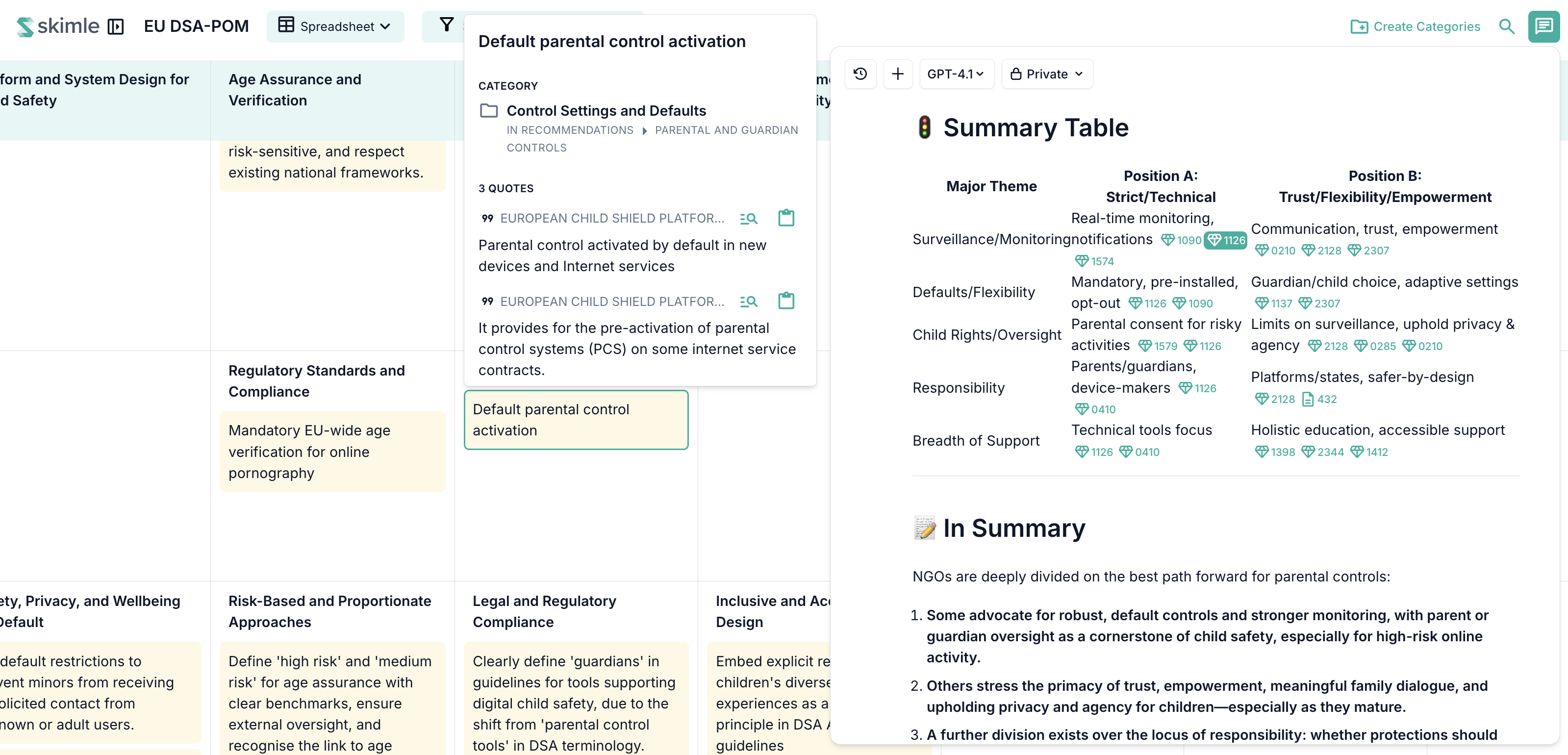
Task: Open the Spreadsheet view dropdown
Action: point(335,26)
